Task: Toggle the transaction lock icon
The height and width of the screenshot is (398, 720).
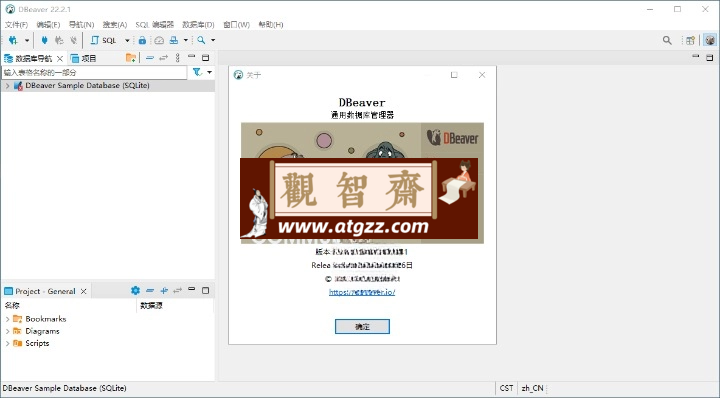Action: point(142,40)
